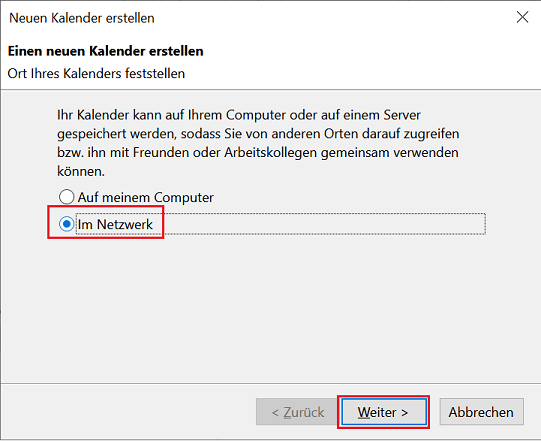Click the footer area left of "< Zurück"
Screen dimensions: 541x441
[128, 412]
